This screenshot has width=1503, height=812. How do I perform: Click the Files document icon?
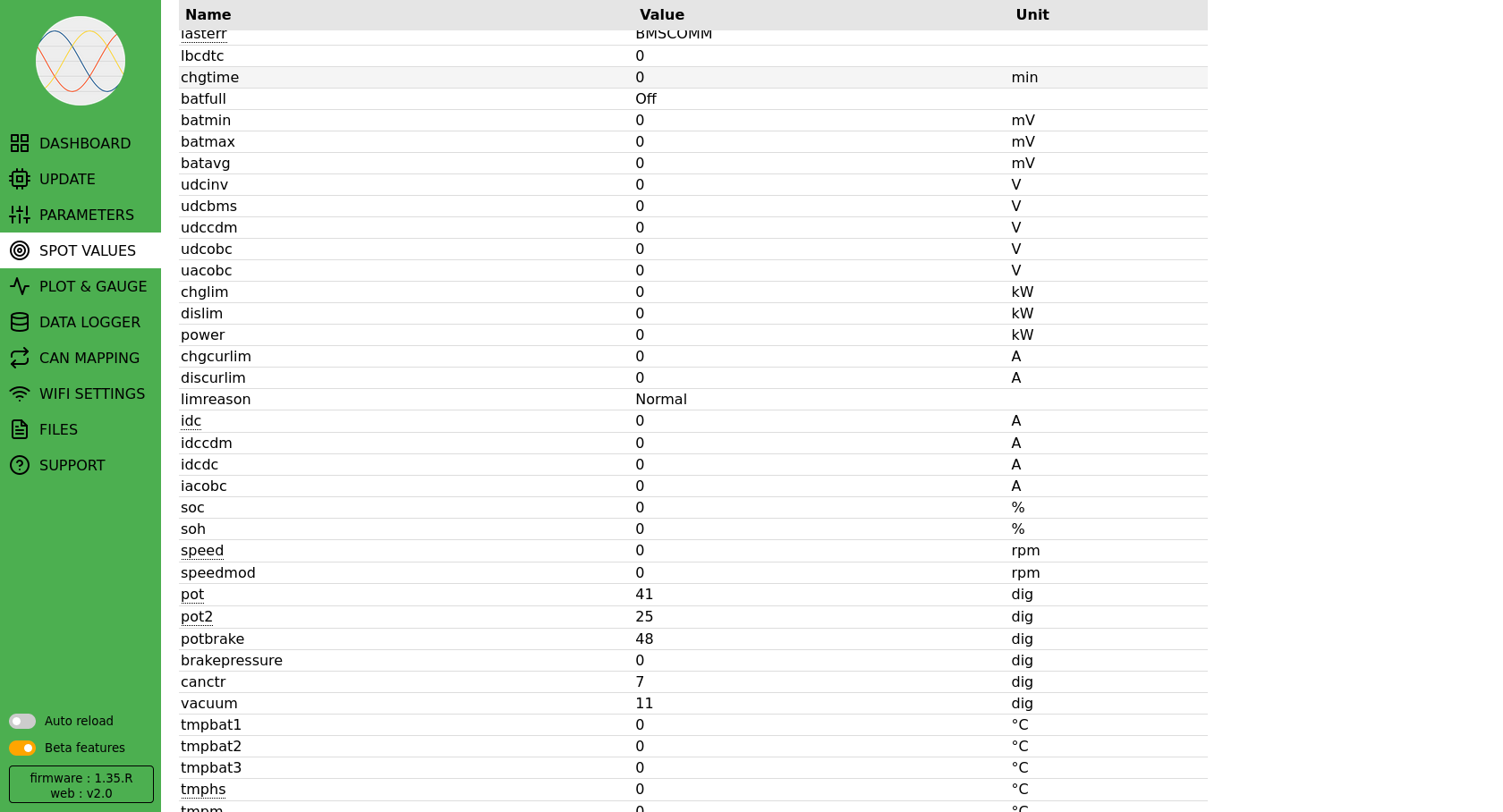coord(20,429)
